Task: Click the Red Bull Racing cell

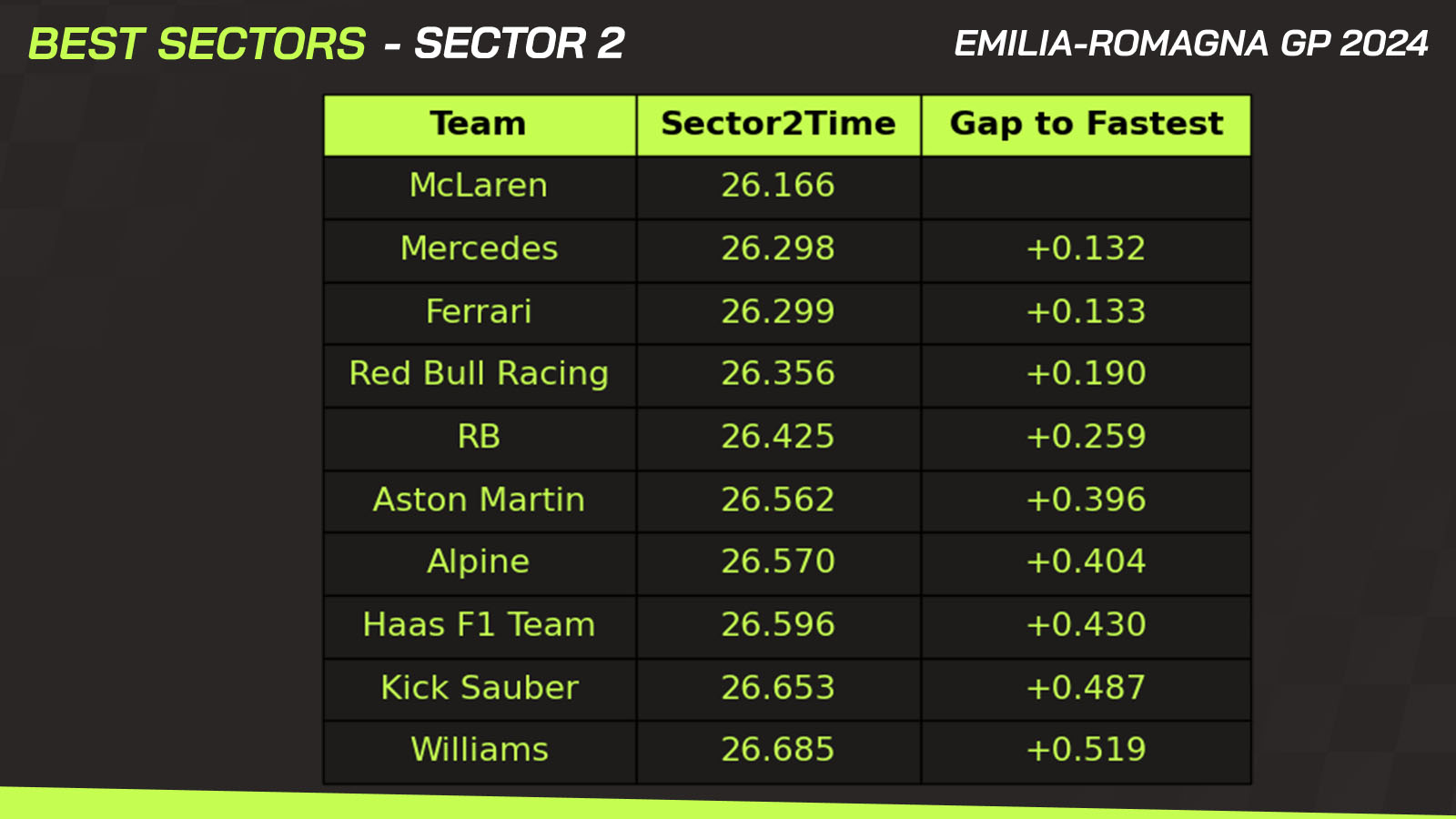Action: [x=480, y=375]
